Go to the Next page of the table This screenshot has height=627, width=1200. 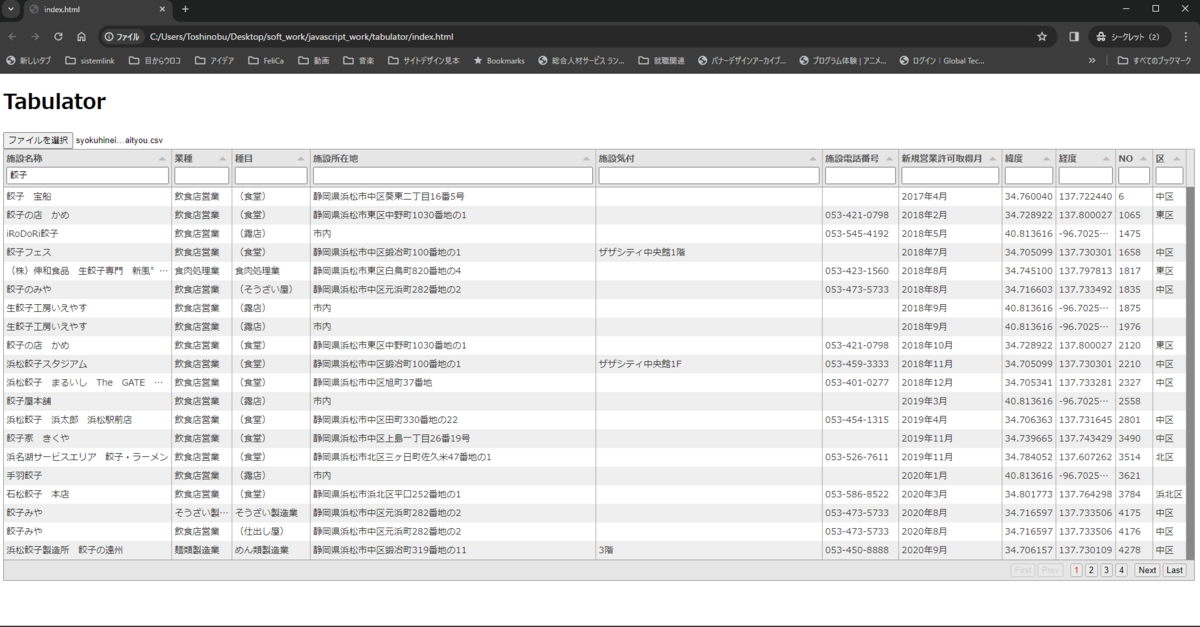1147,570
